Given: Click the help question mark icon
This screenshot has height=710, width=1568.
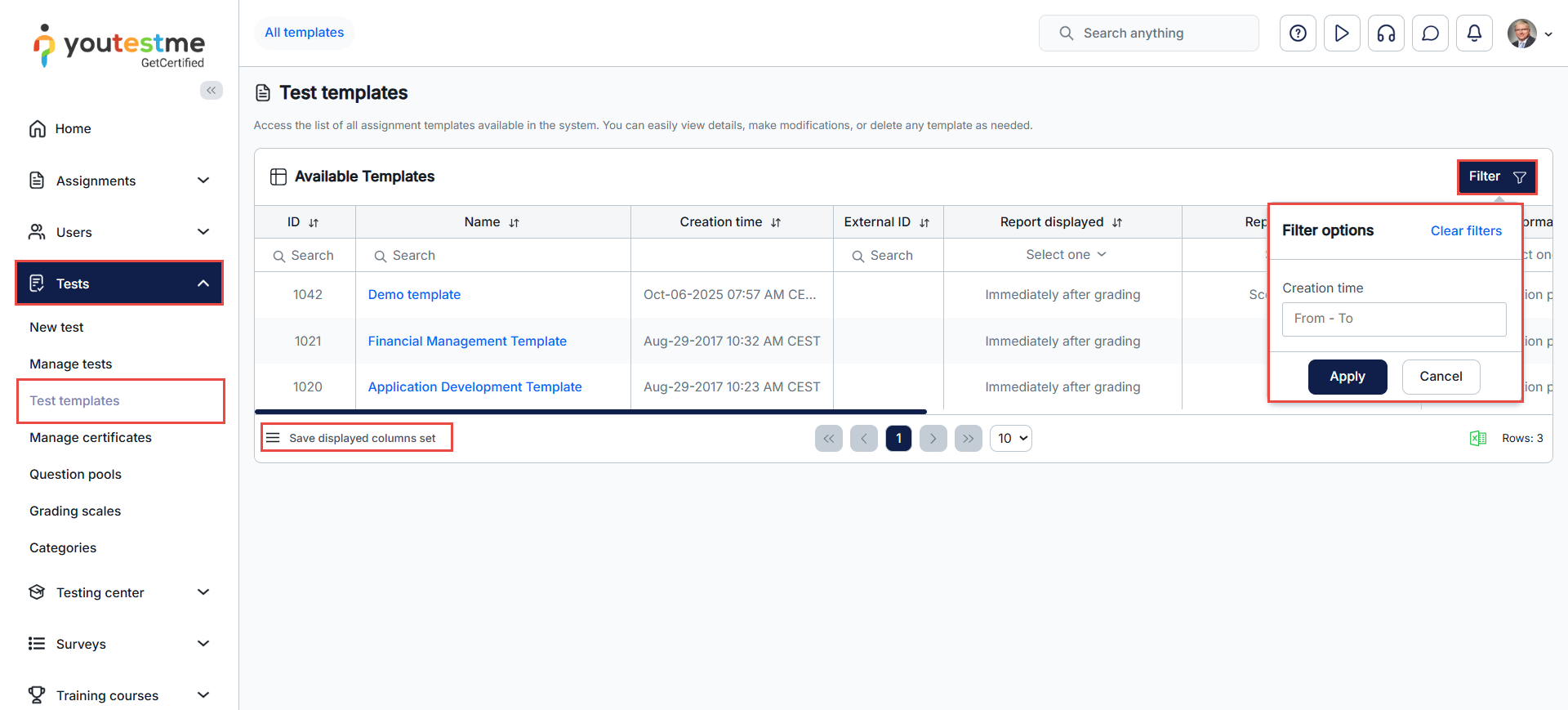Looking at the screenshot, I should (1298, 33).
